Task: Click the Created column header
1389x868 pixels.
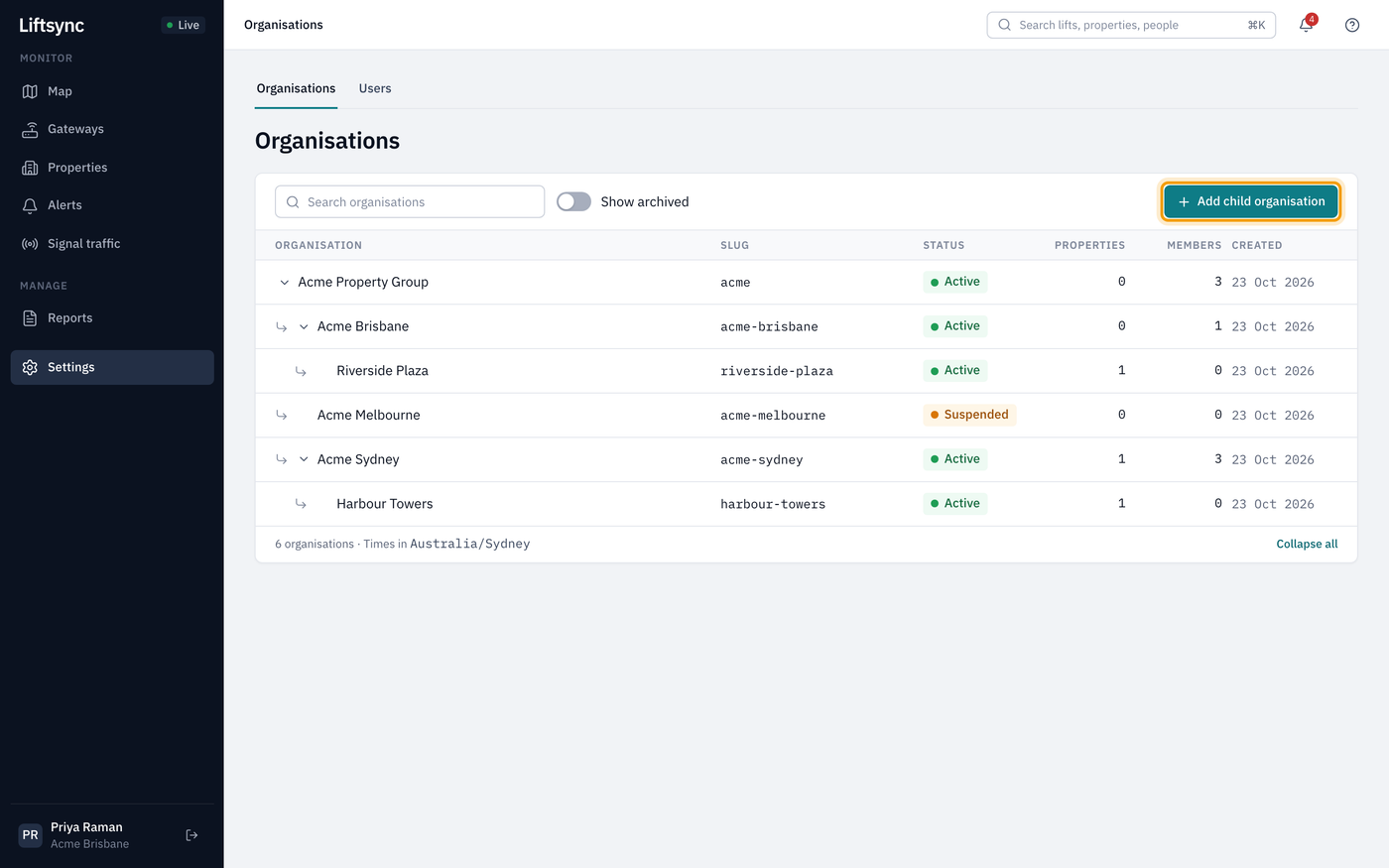Action: click(x=1257, y=245)
